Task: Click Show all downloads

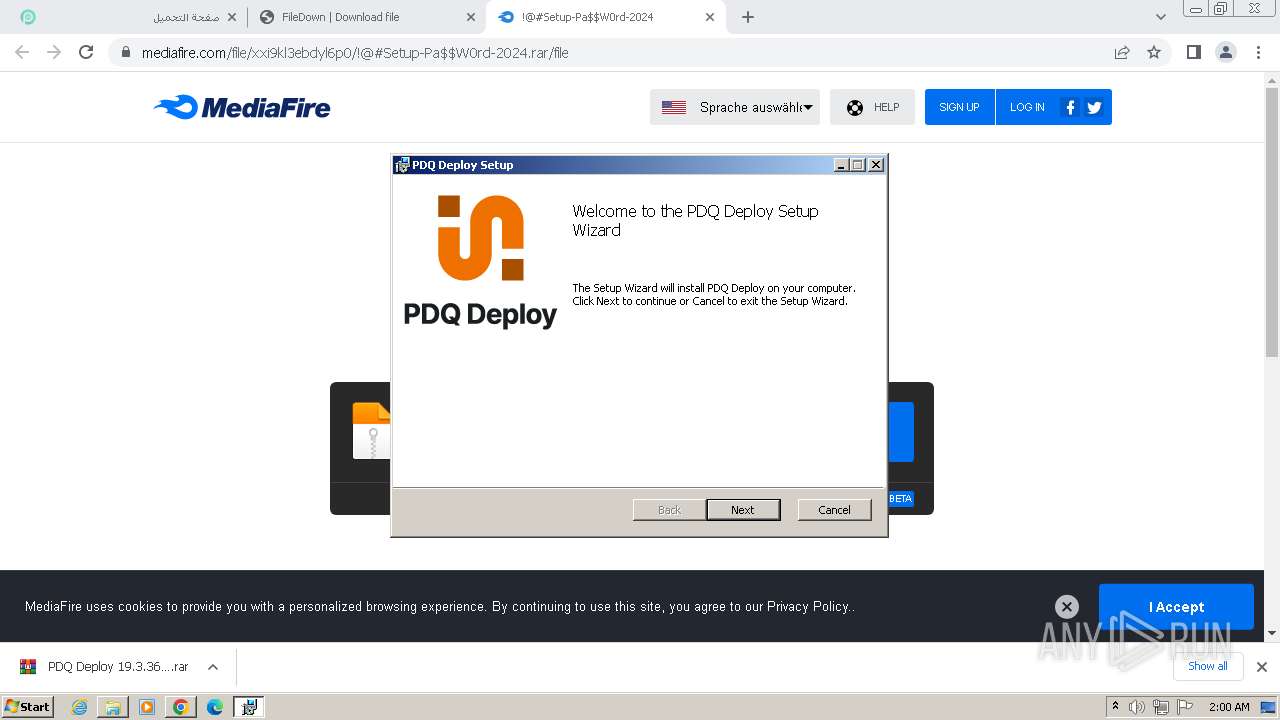Action: 1208,667
